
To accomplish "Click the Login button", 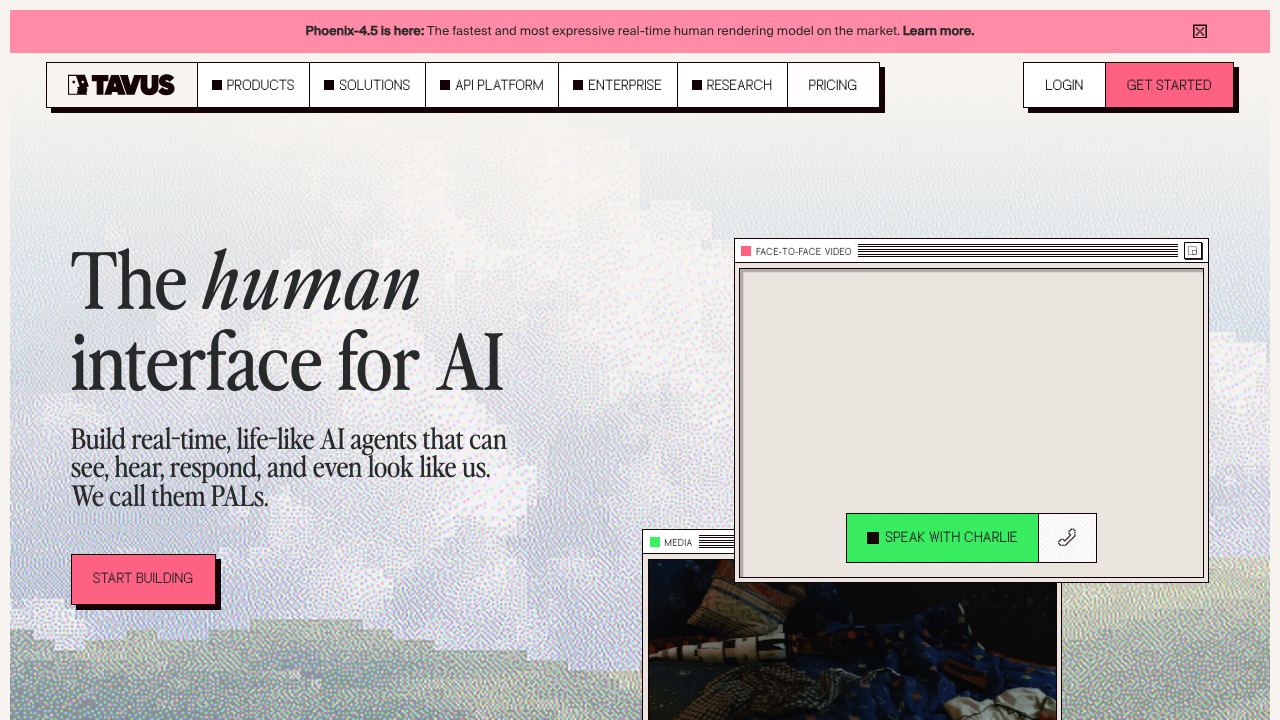I will click(1064, 85).
